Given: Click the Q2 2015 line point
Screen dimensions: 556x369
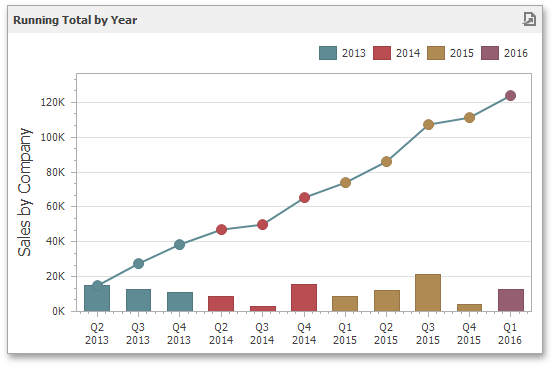Looking at the screenshot, I should pos(387,162).
